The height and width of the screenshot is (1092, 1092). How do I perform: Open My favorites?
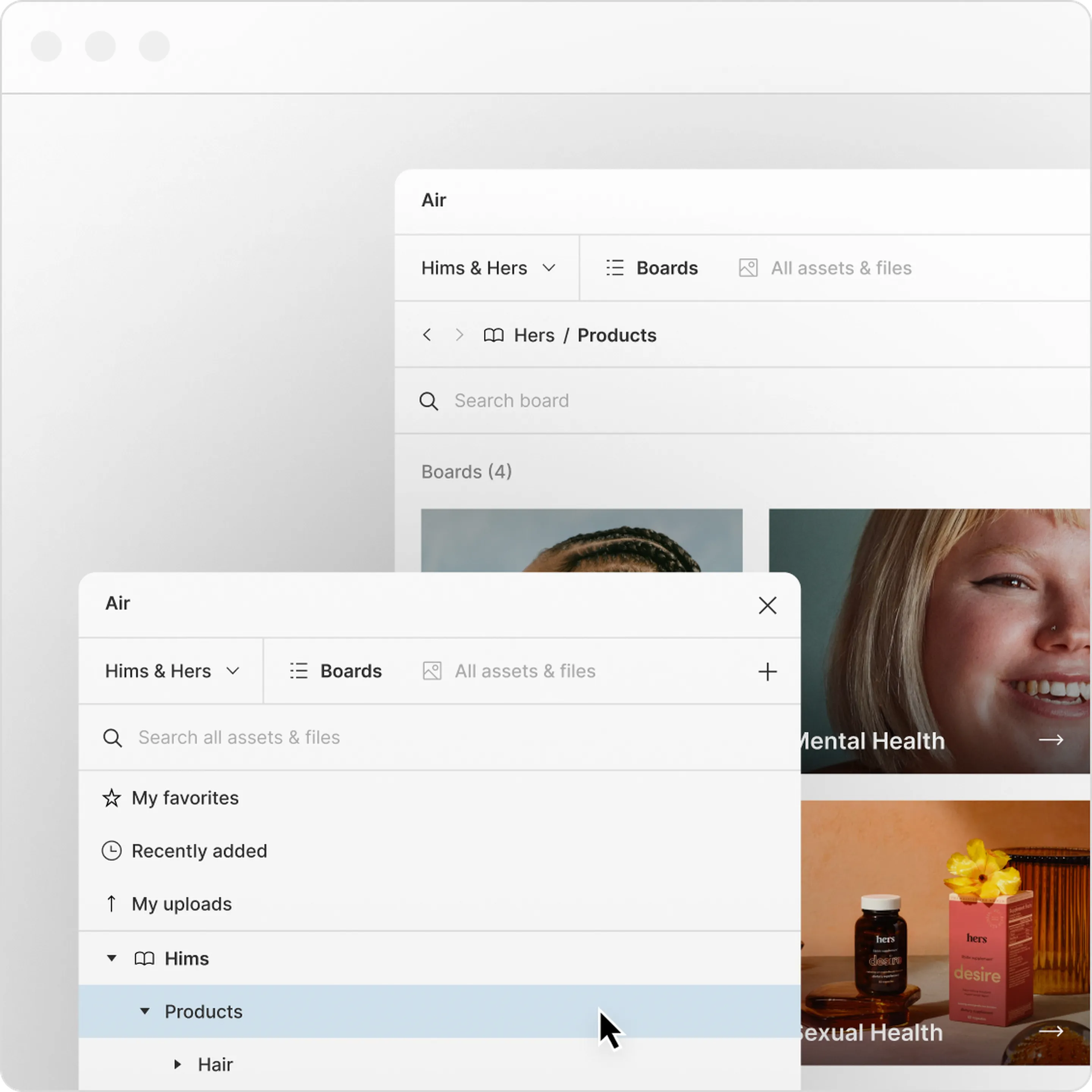[439, 798]
